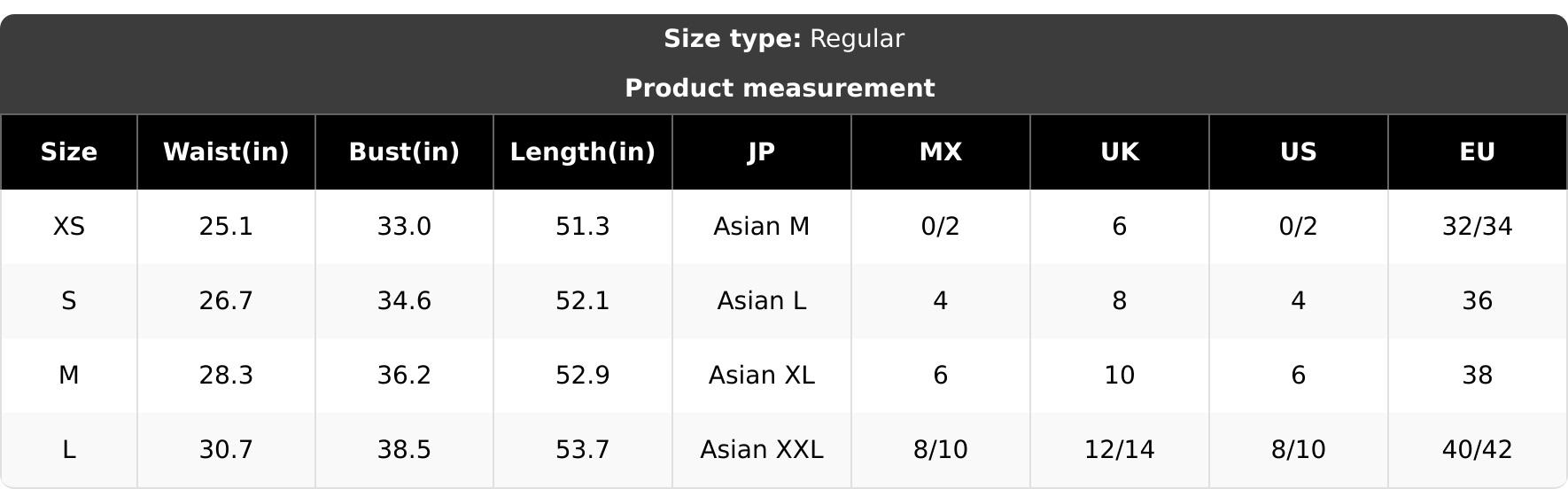Click the Asian XXL cell

(762, 450)
